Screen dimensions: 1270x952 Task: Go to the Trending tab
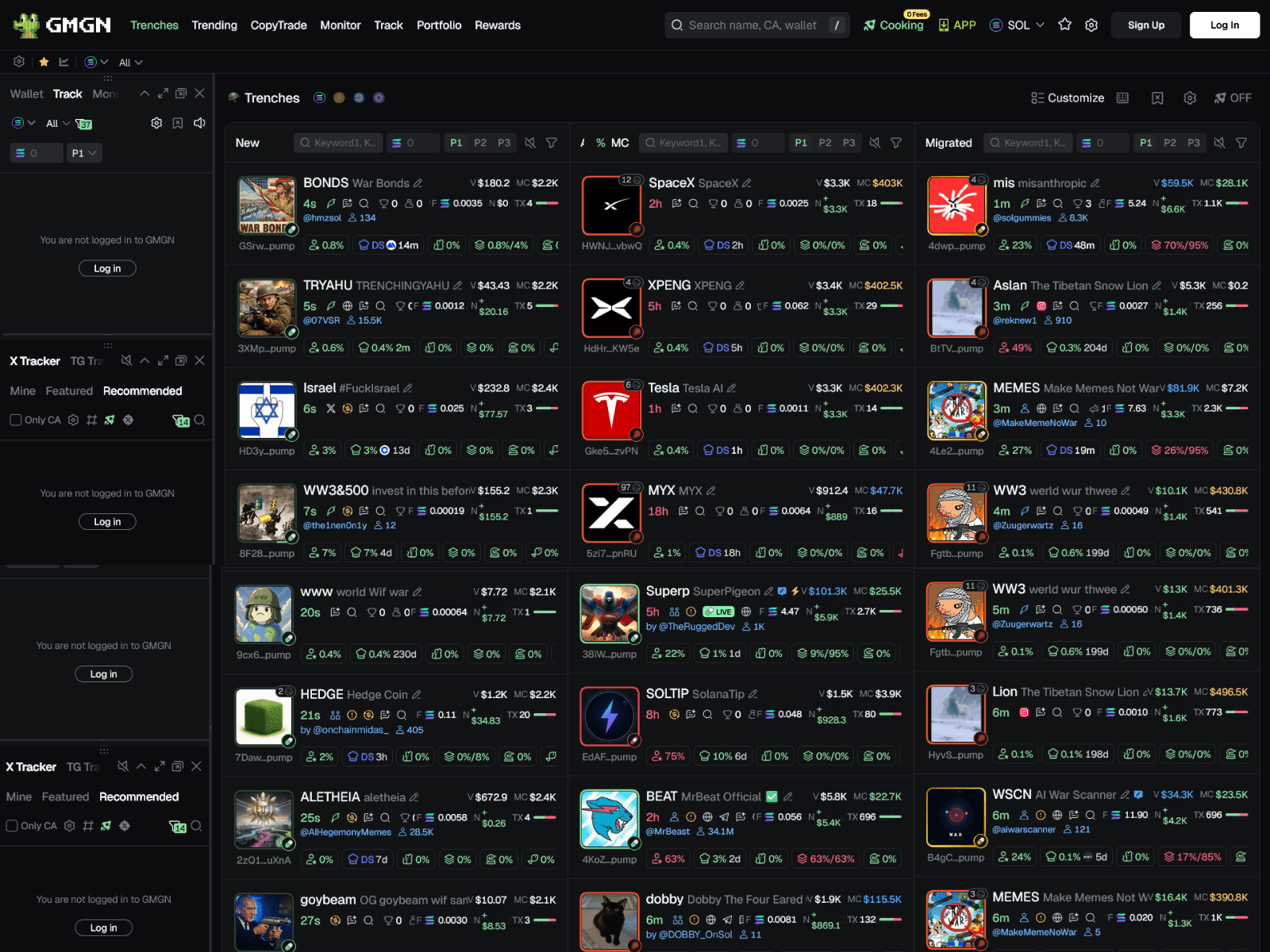(x=214, y=25)
